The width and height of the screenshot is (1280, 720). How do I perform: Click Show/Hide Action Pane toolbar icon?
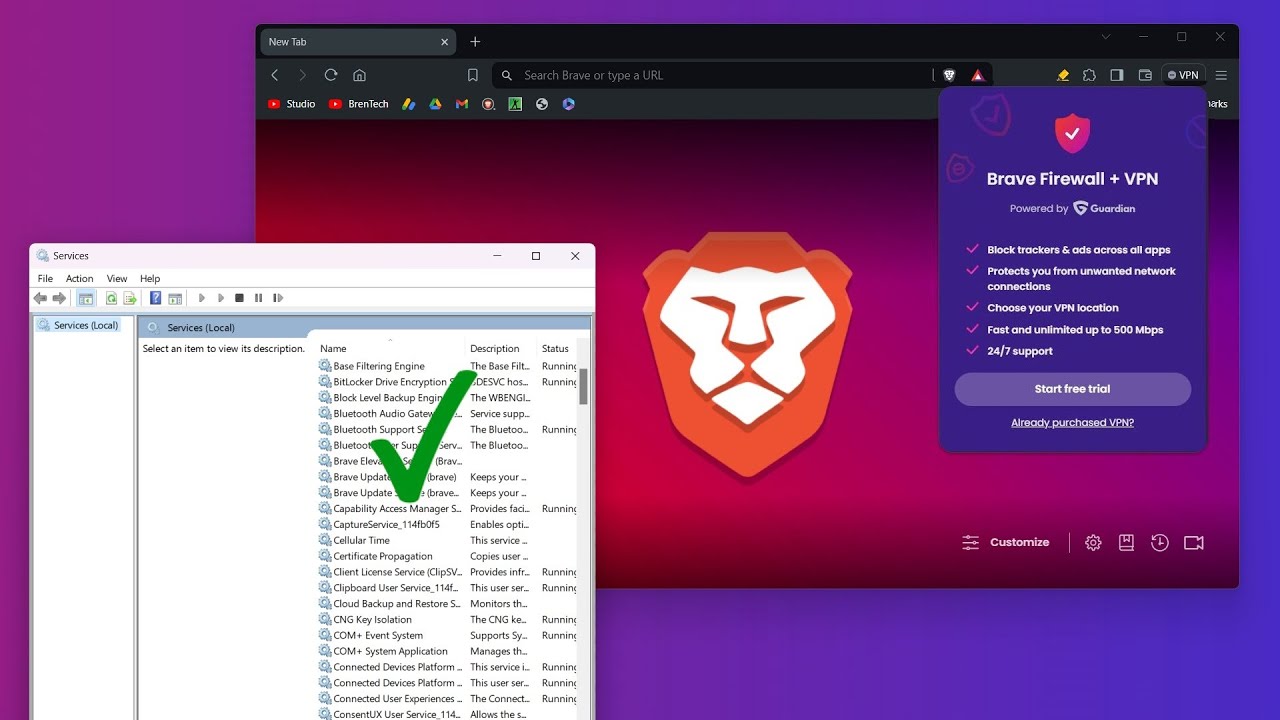point(175,298)
